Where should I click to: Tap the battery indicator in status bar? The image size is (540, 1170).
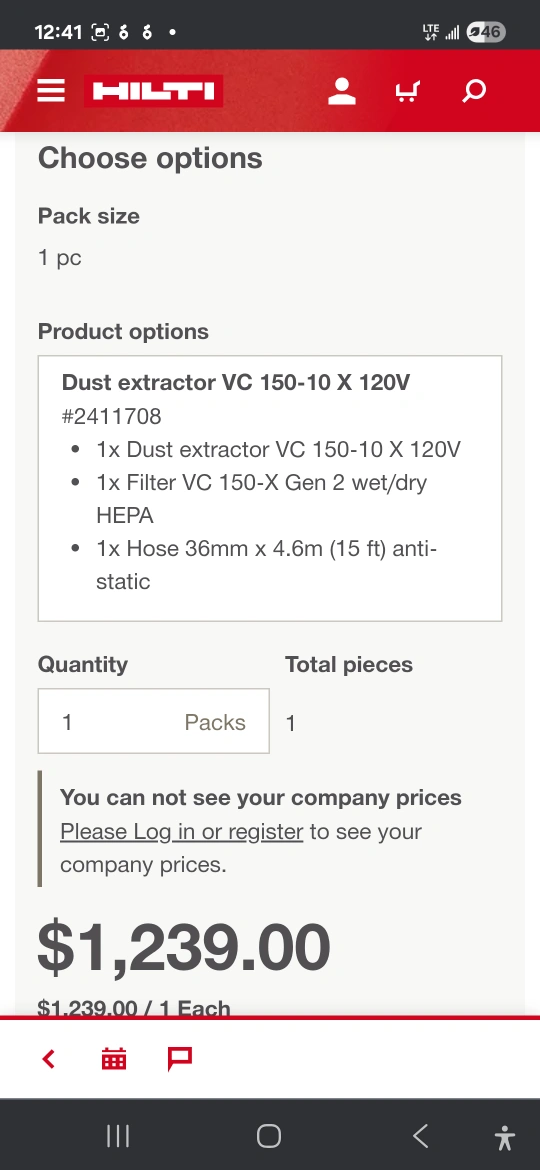click(x=486, y=32)
